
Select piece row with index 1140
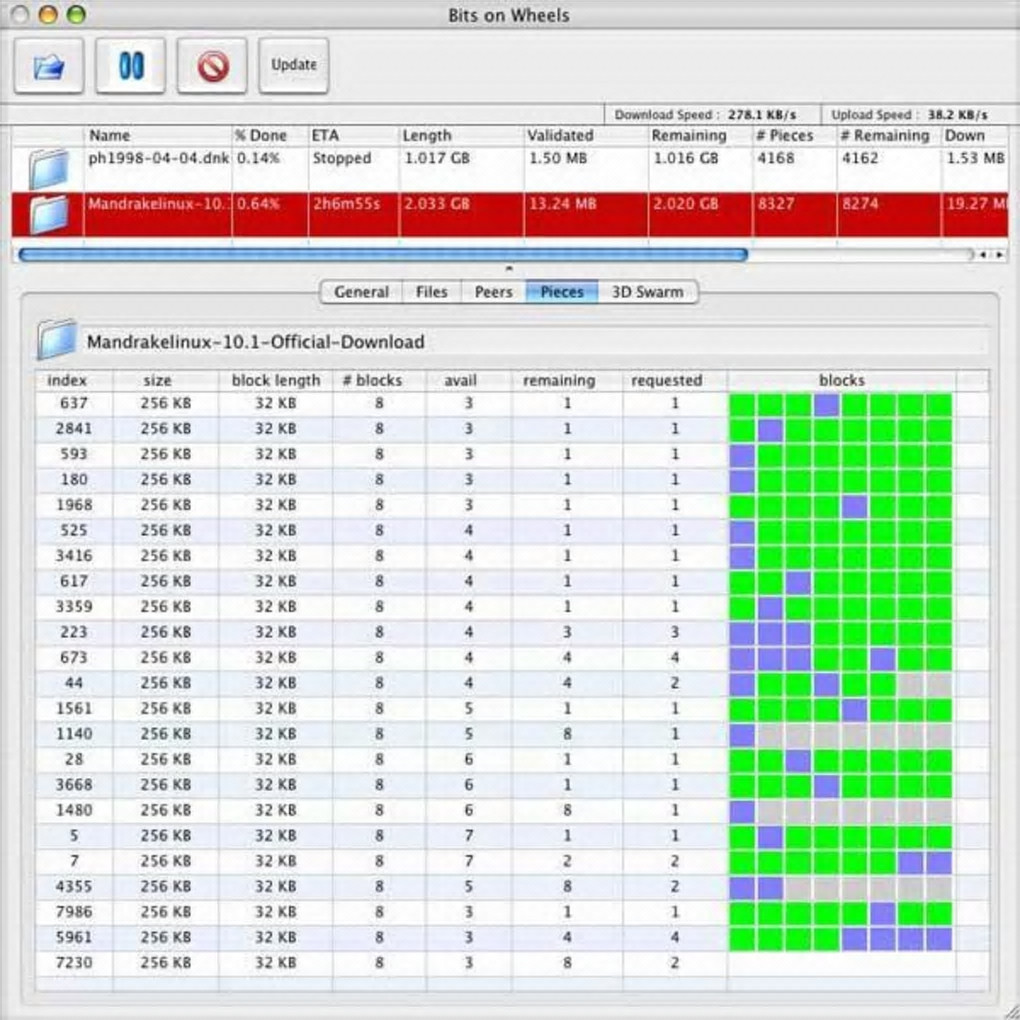click(512, 734)
